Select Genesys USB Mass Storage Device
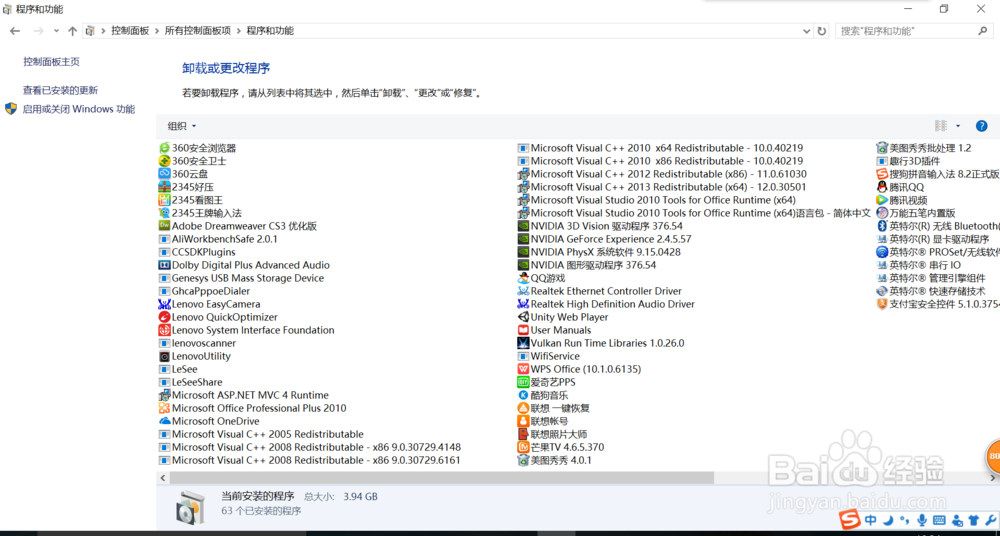 [x=242, y=278]
